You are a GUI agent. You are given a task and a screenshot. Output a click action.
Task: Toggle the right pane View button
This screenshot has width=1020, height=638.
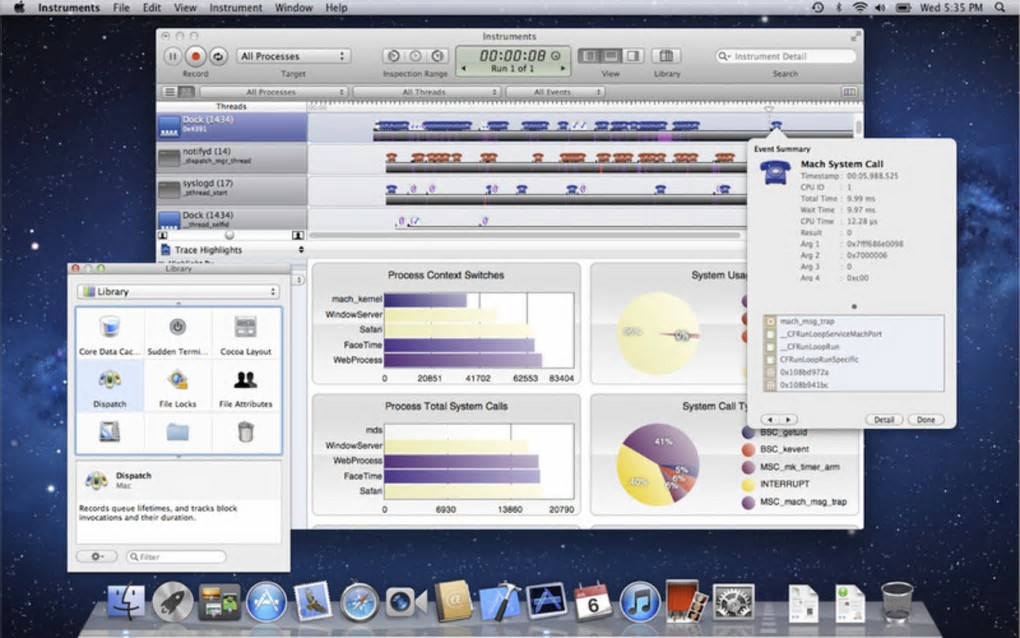632,56
